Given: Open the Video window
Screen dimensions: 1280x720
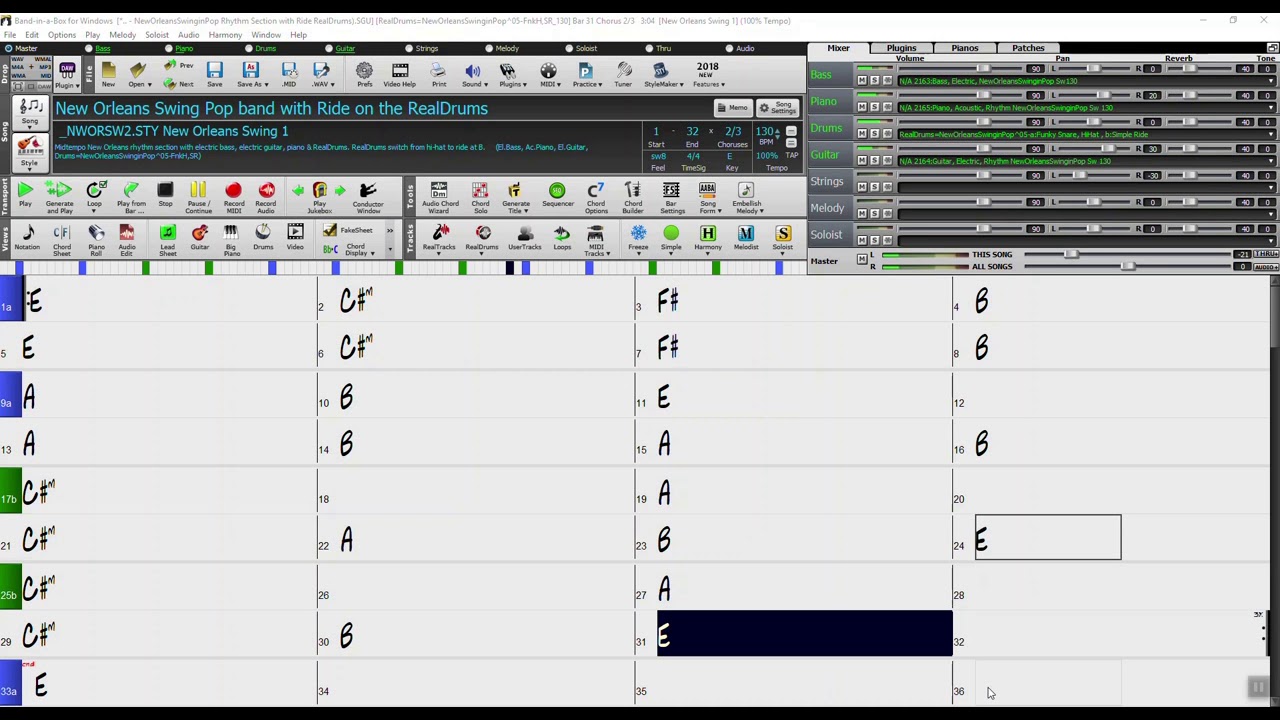Looking at the screenshot, I should click(295, 238).
